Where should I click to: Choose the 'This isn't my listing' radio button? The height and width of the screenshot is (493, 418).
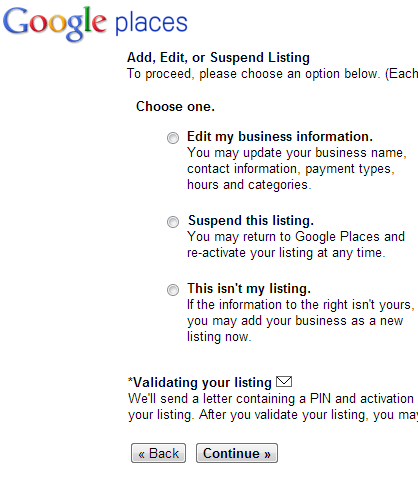coord(173,290)
